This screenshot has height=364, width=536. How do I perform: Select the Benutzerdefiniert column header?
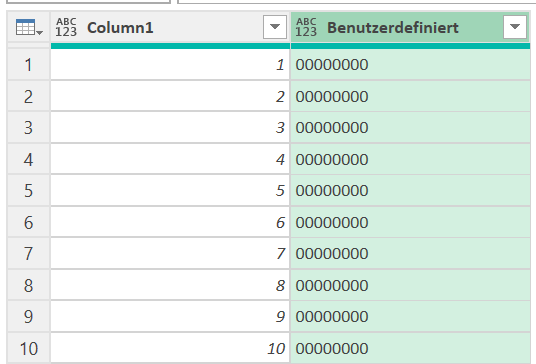pos(410,27)
